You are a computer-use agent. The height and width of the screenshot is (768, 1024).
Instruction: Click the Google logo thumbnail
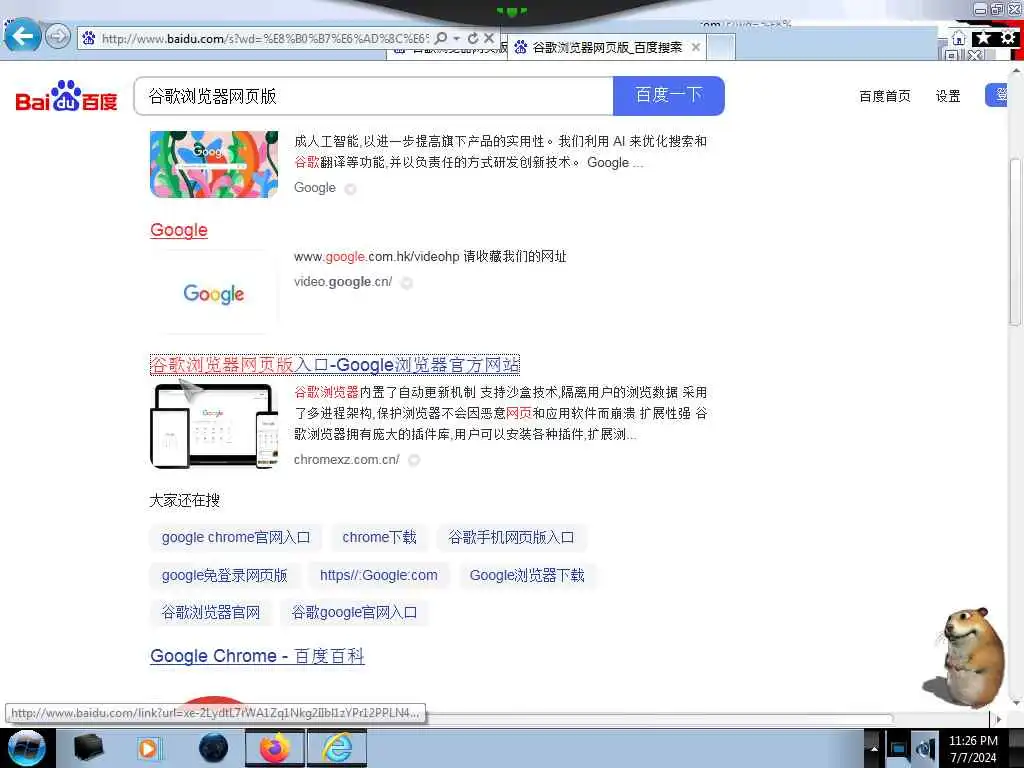tap(214, 293)
